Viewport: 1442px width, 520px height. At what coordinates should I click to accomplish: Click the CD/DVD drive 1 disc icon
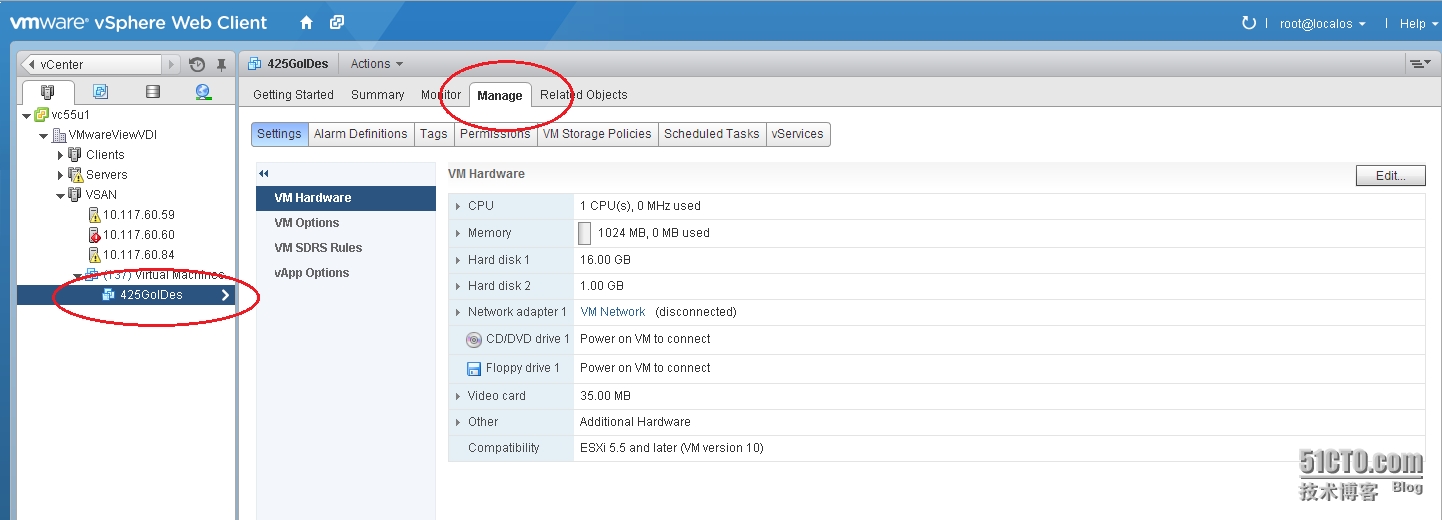pyautogui.click(x=474, y=339)
